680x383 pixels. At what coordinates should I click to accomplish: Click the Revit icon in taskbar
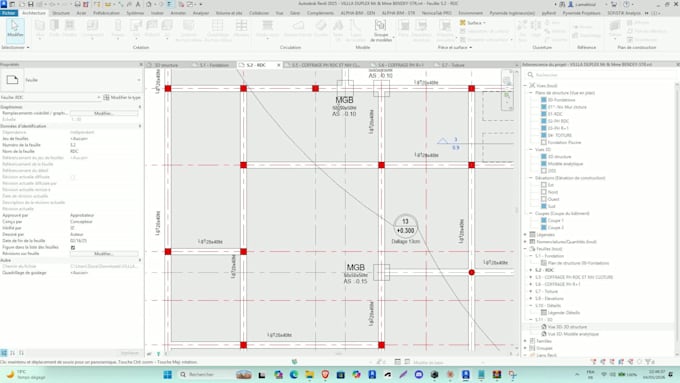pyautogui.click(x=465, y=374)
